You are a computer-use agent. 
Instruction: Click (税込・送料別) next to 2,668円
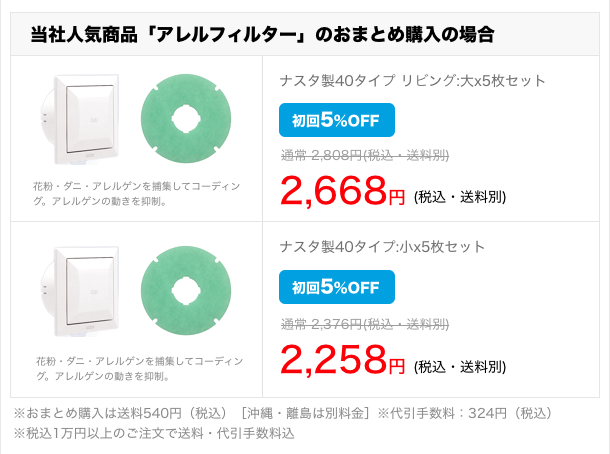(460, 197)
